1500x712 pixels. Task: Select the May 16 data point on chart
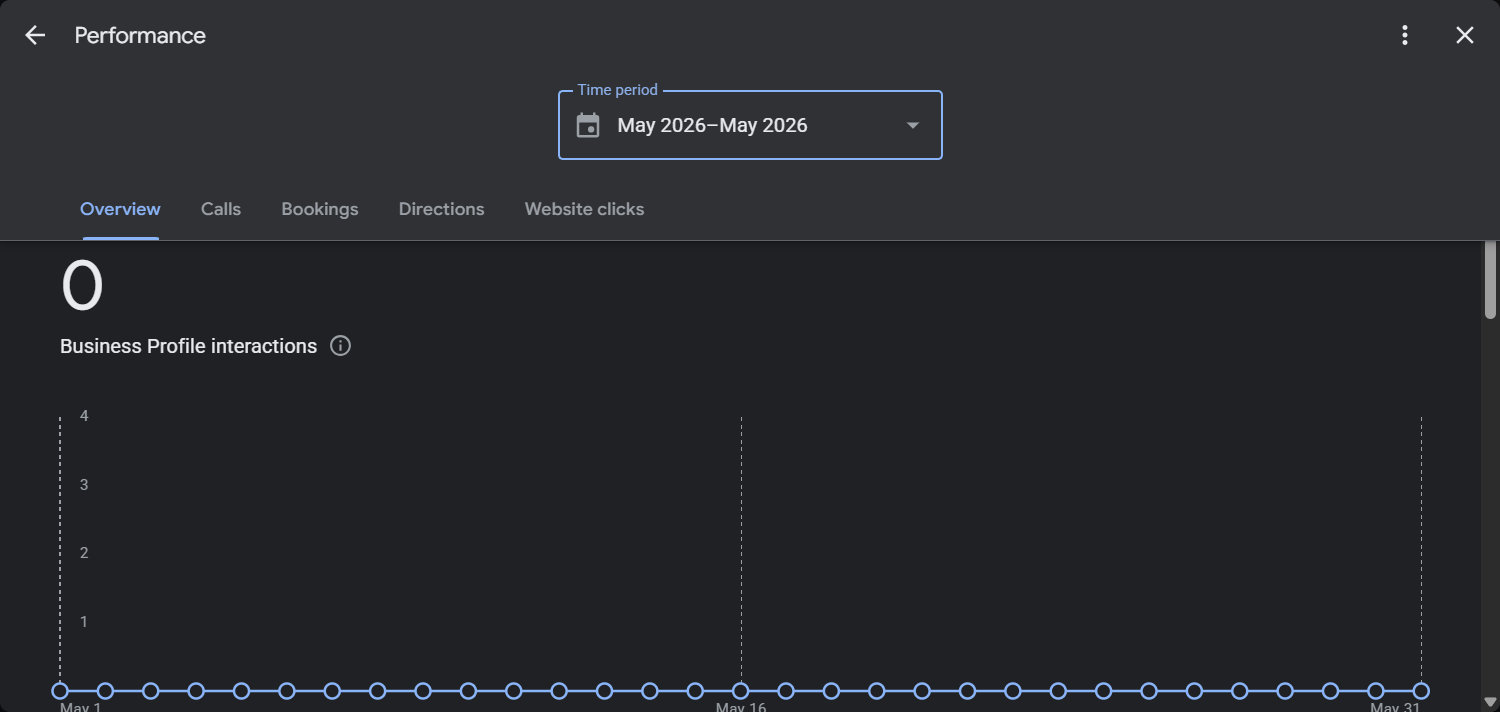click(x=741, y=691)
